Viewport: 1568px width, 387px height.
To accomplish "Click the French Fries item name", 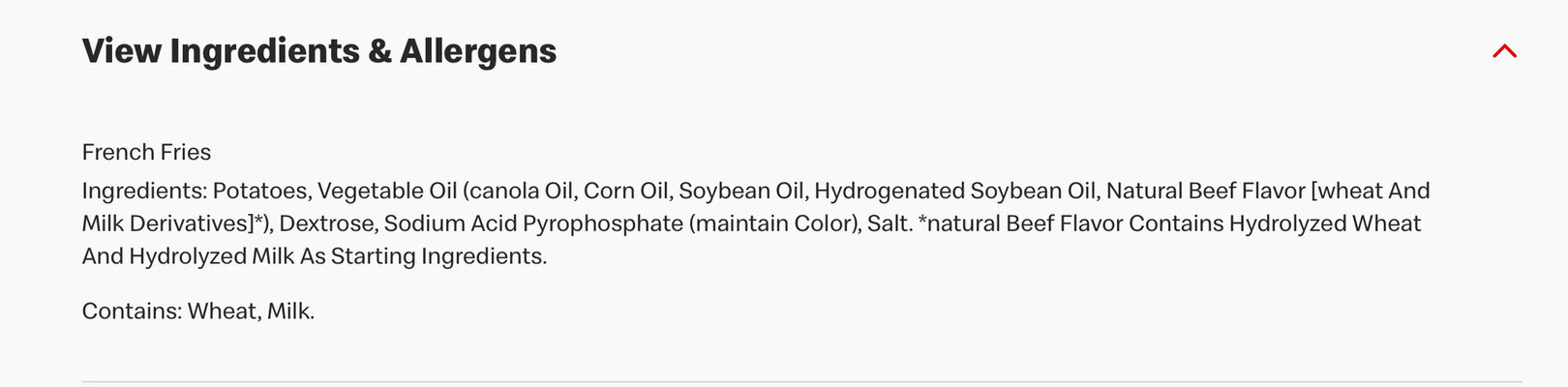I will coord(146,152).
